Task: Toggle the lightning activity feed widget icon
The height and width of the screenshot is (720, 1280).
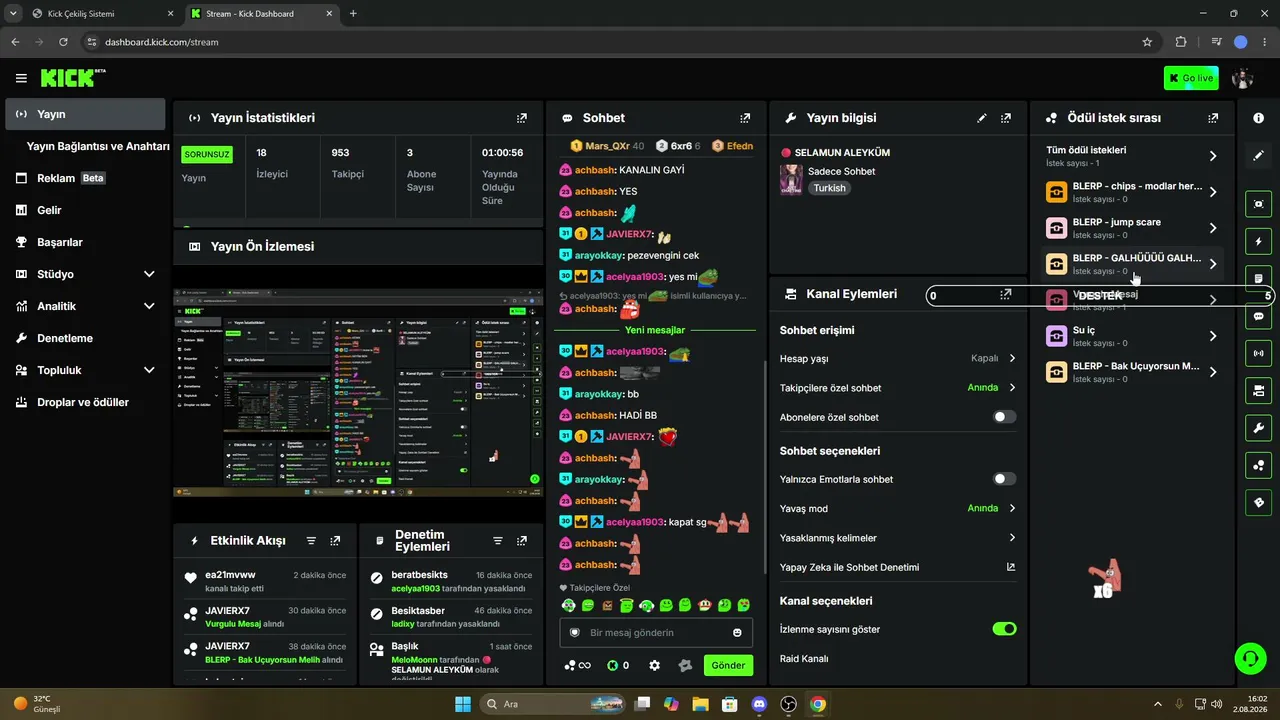Action: [x=1259, y=241]
